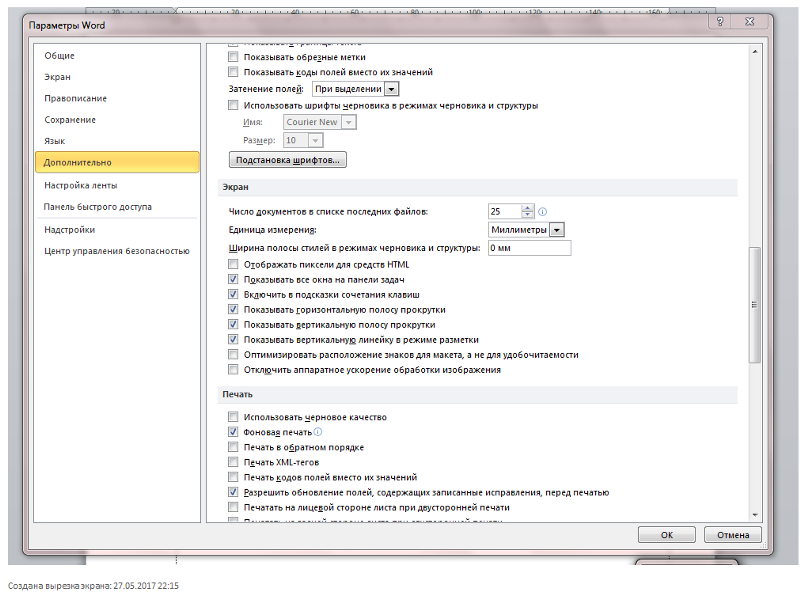
Task: Uncheck Показывать все окна на панели задач
Action: pos(233,279)
